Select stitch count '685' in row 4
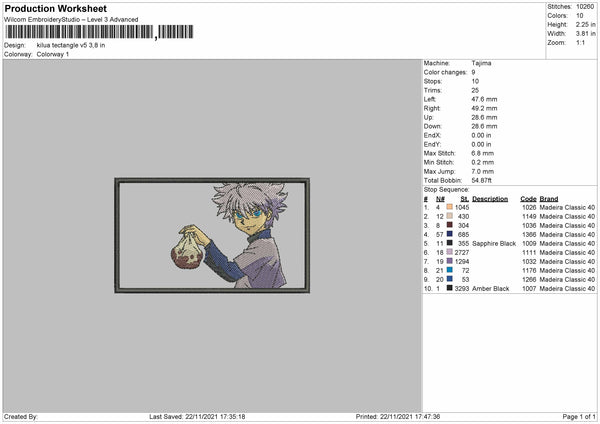Image resolution: width=600 pixels, height=424 pixels. tap(463, 234)
